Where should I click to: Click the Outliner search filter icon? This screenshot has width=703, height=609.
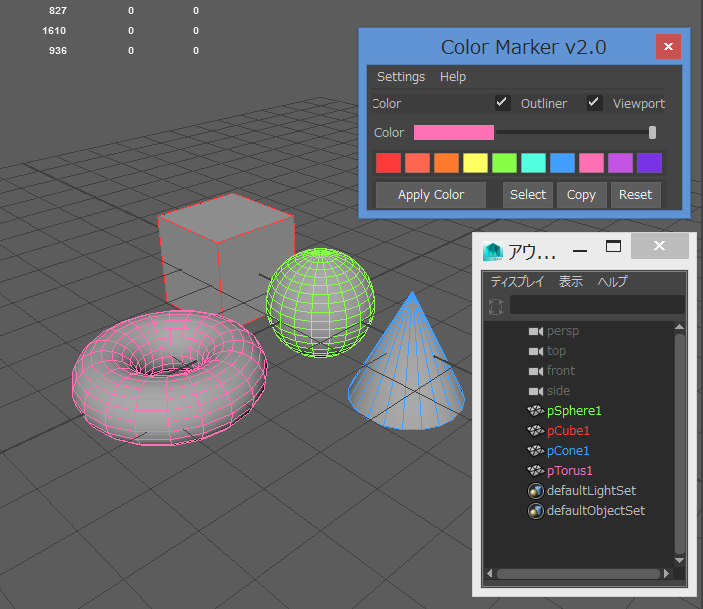496,307
